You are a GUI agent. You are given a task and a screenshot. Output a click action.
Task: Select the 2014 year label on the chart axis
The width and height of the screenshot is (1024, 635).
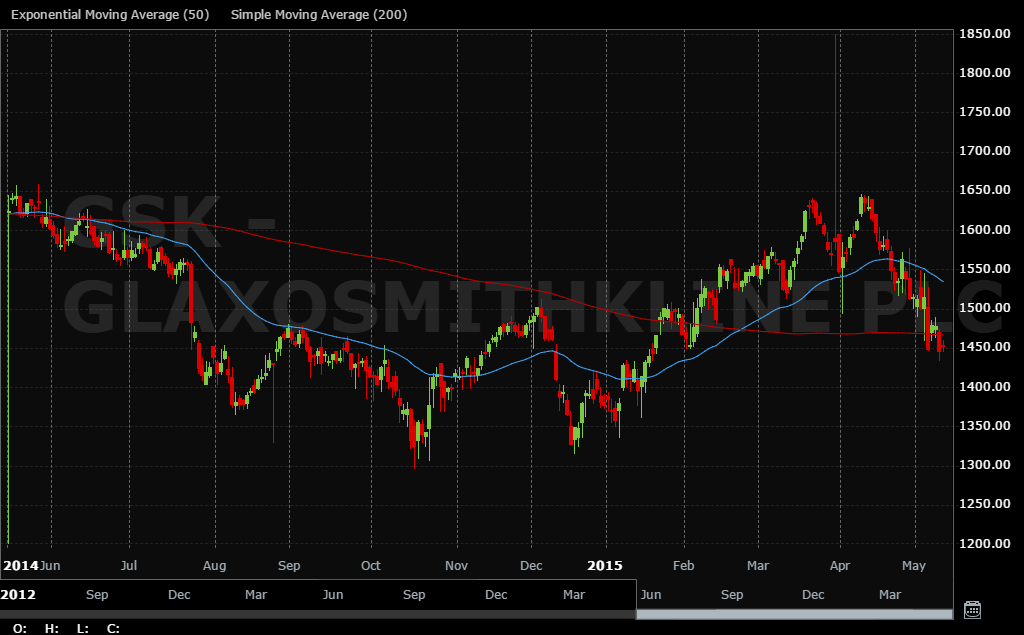pos(19,565)
